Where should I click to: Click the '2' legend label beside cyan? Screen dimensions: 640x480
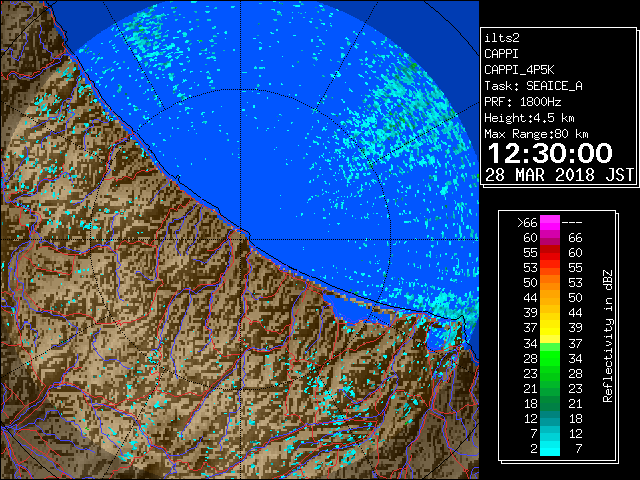tap(534, 449)
